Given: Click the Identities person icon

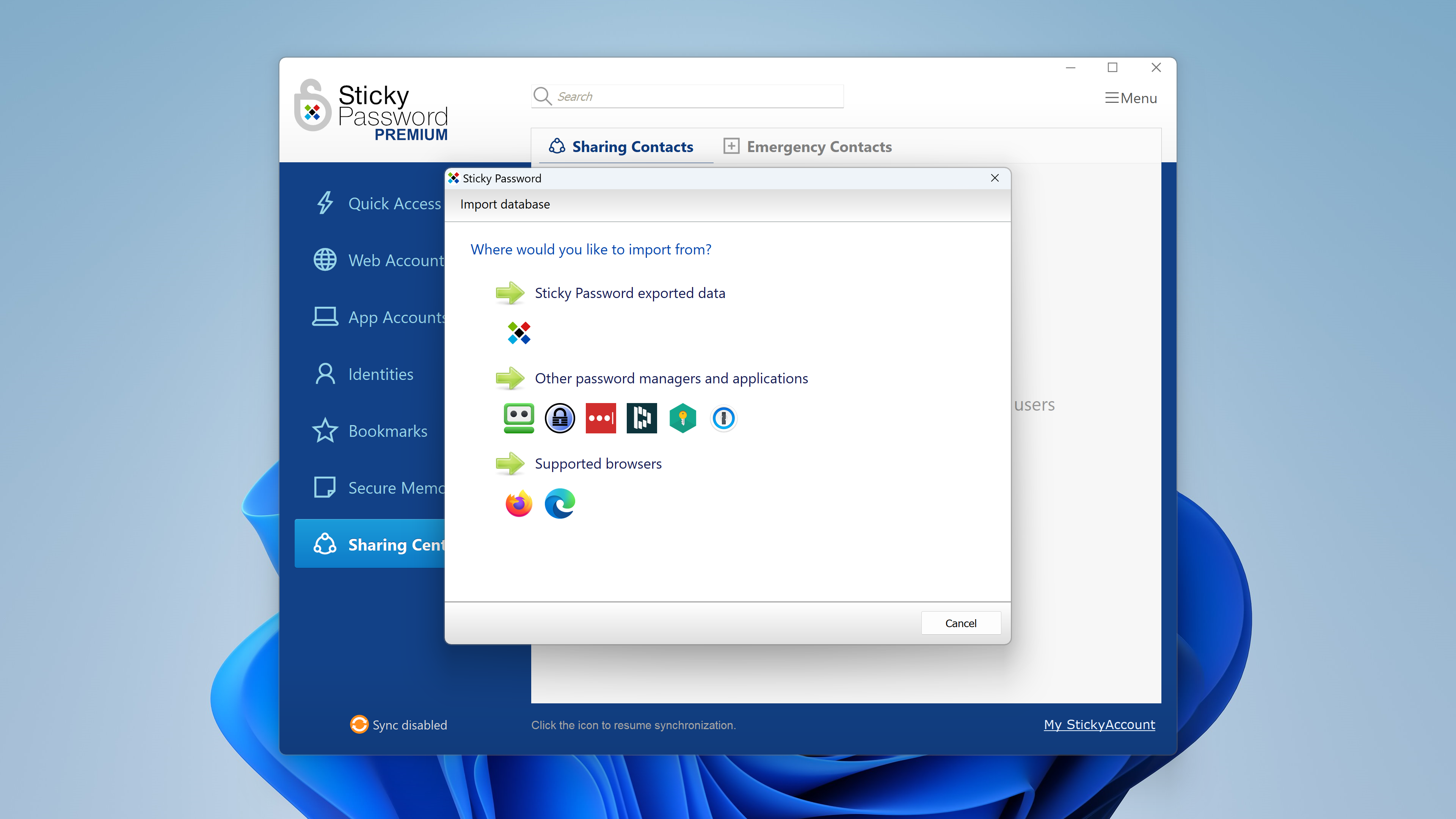Looking at the screenshot, I should point(325,373).
